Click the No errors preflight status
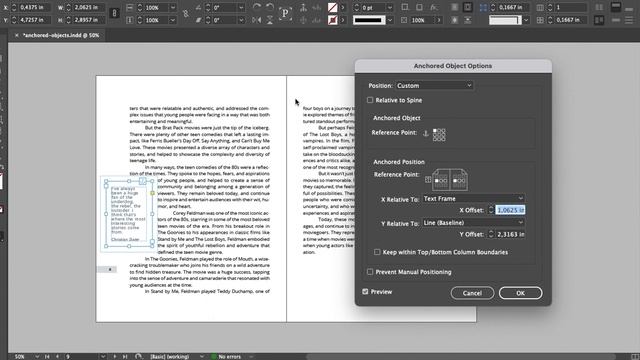Viewport: 640px width, 360px height. point(229,356)
